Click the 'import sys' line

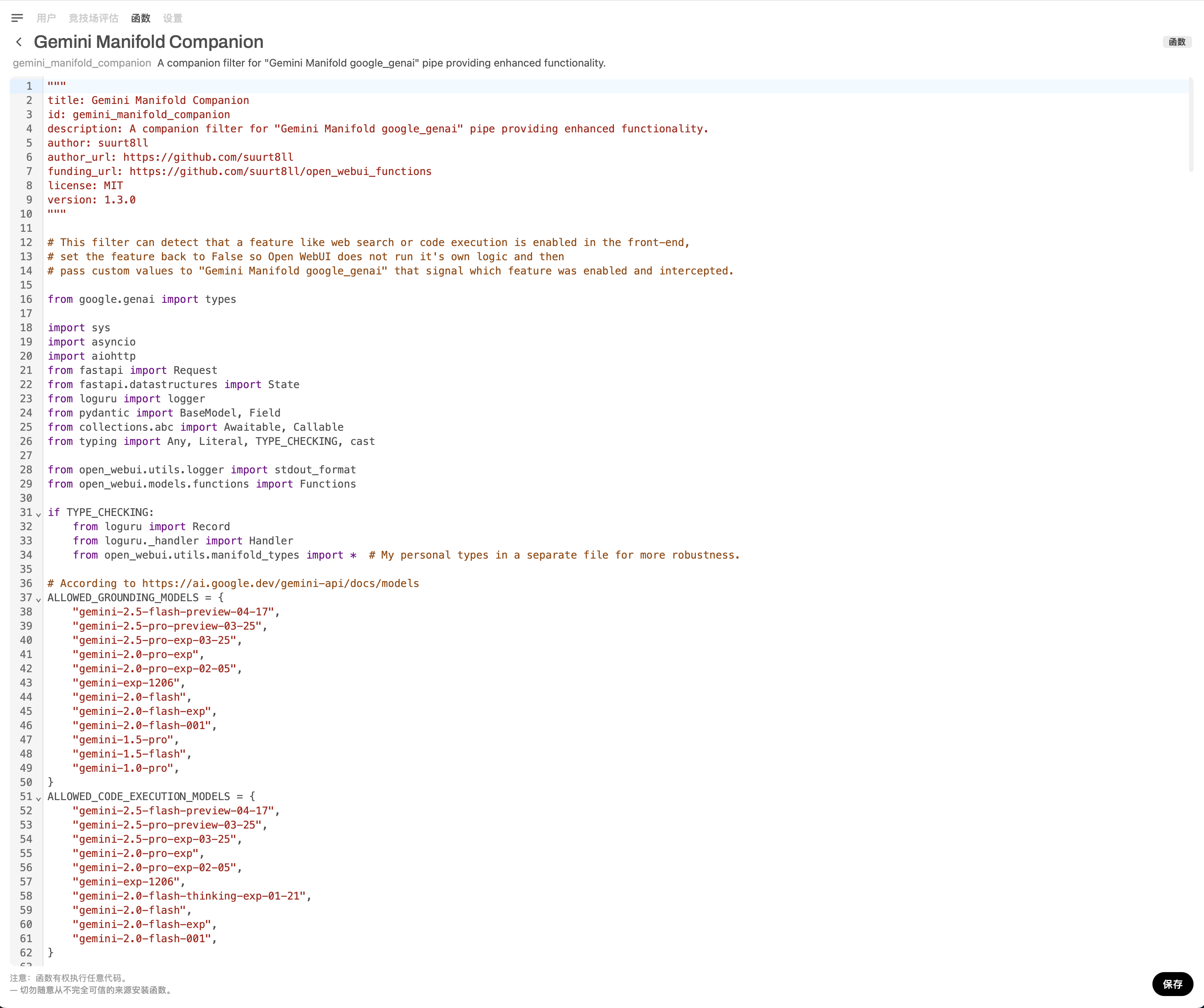coord(79,328)
